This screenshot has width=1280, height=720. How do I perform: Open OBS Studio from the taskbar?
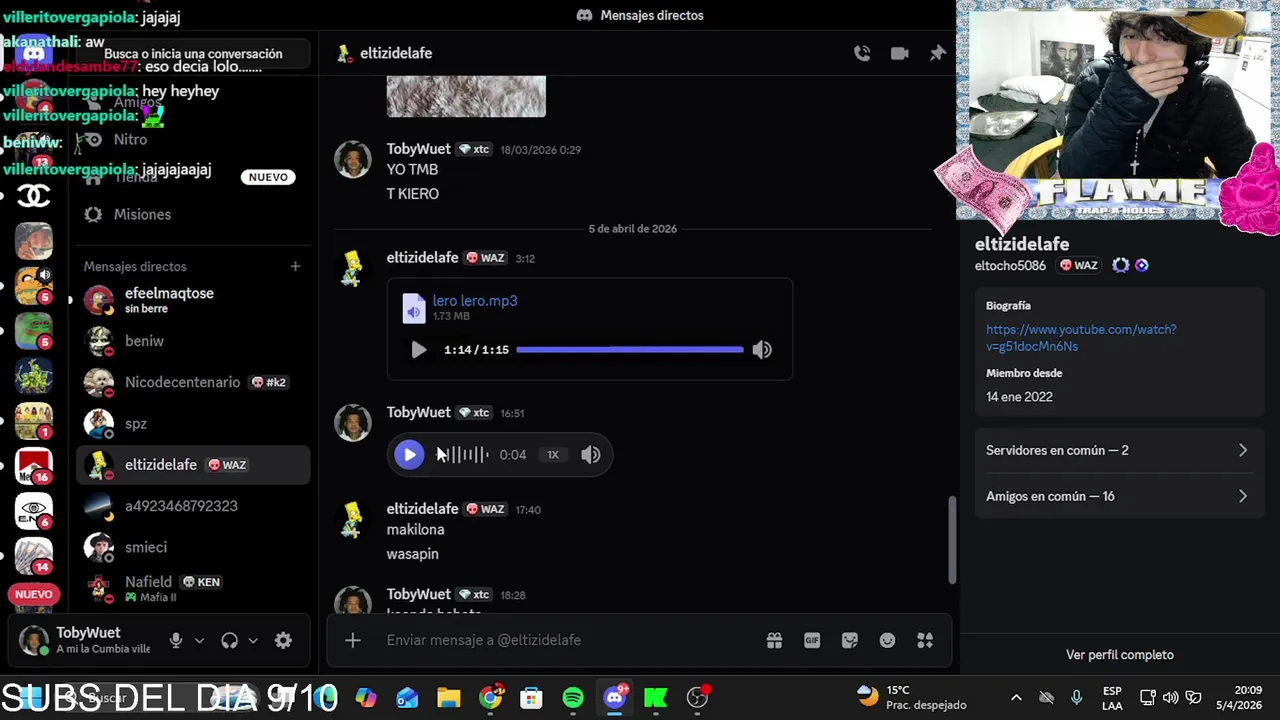[x=698, y=698]
